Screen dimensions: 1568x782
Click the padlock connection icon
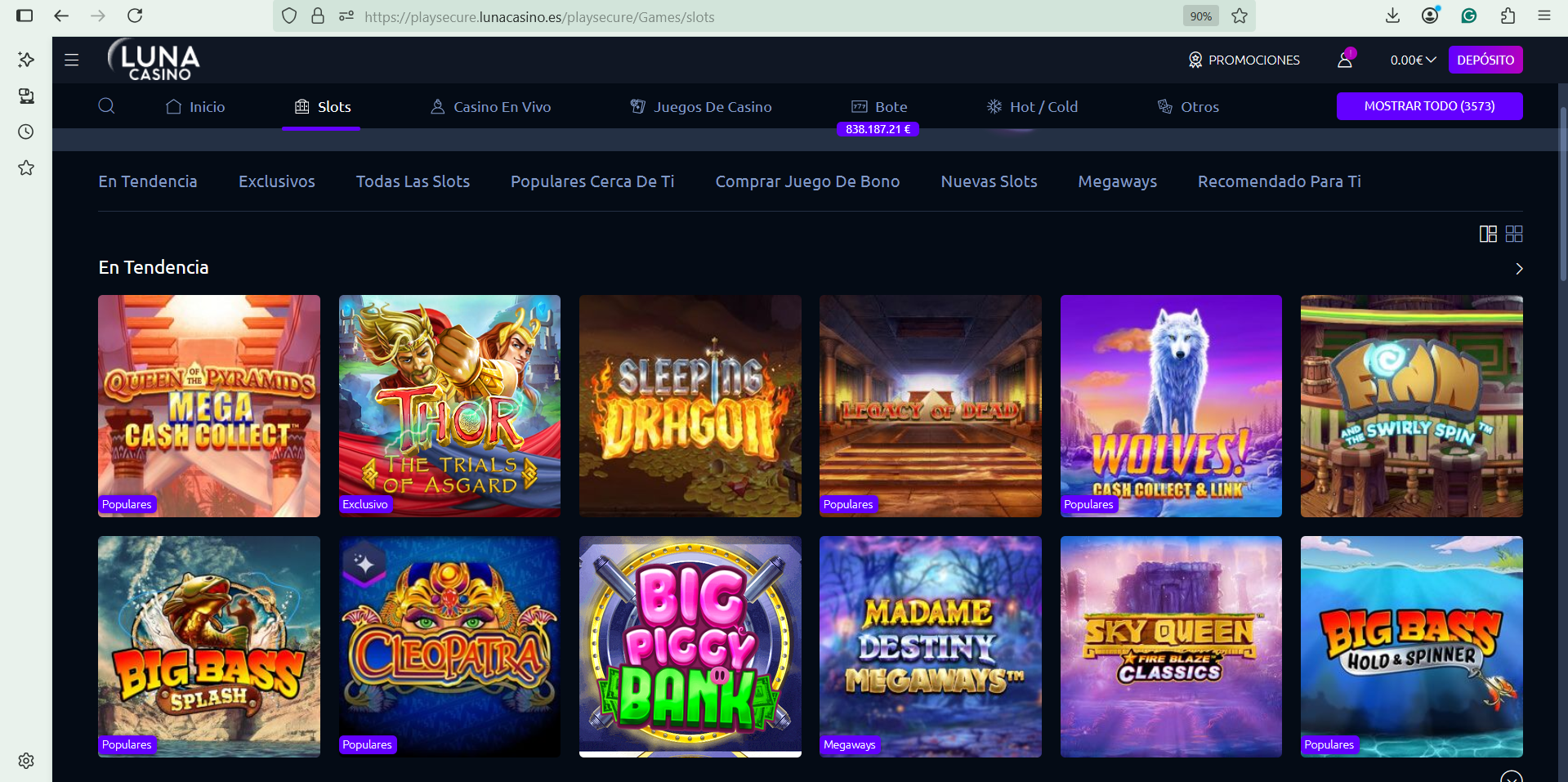(318, 16)
